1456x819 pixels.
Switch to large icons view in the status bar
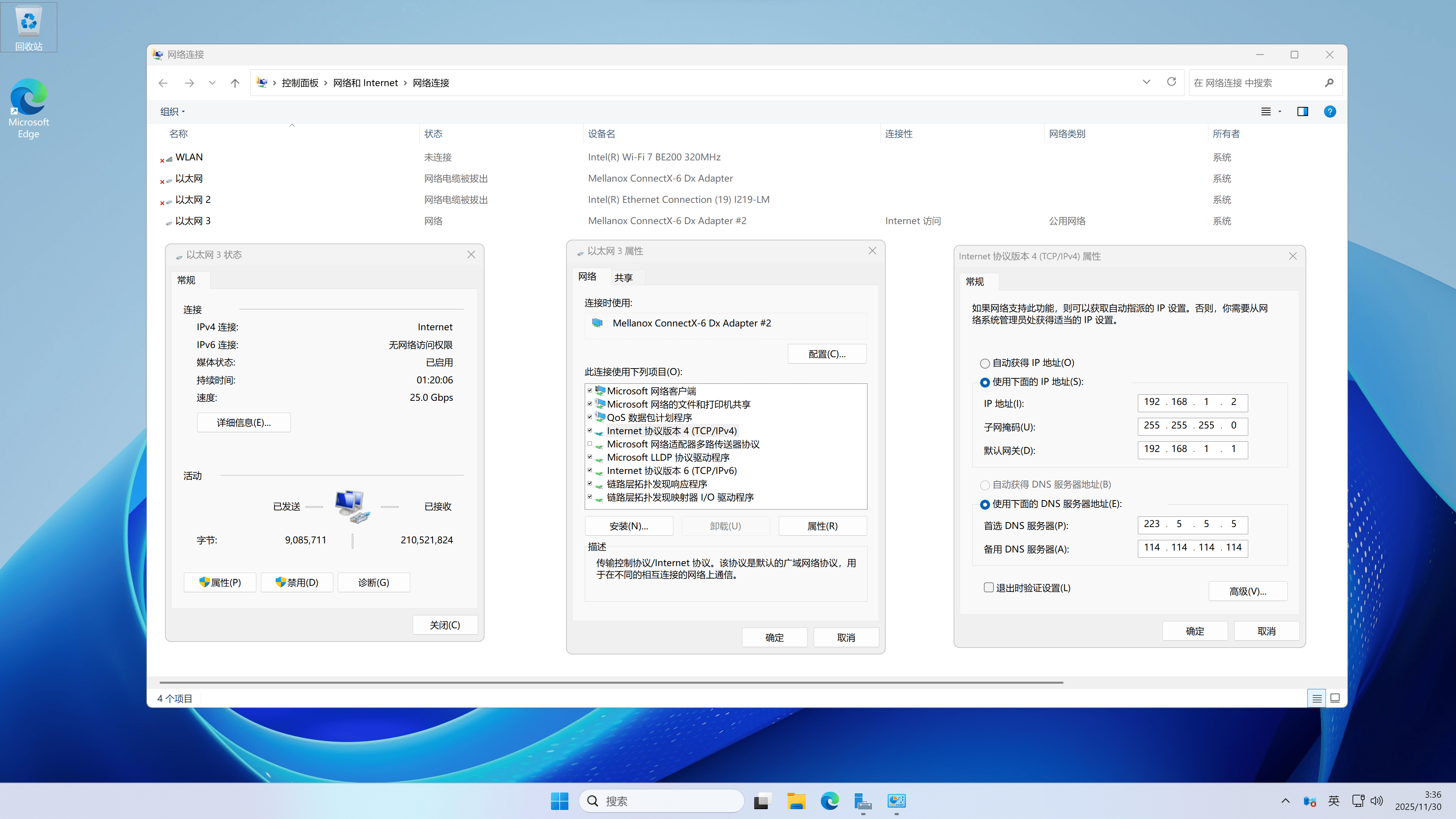[x=1335, y=698]
